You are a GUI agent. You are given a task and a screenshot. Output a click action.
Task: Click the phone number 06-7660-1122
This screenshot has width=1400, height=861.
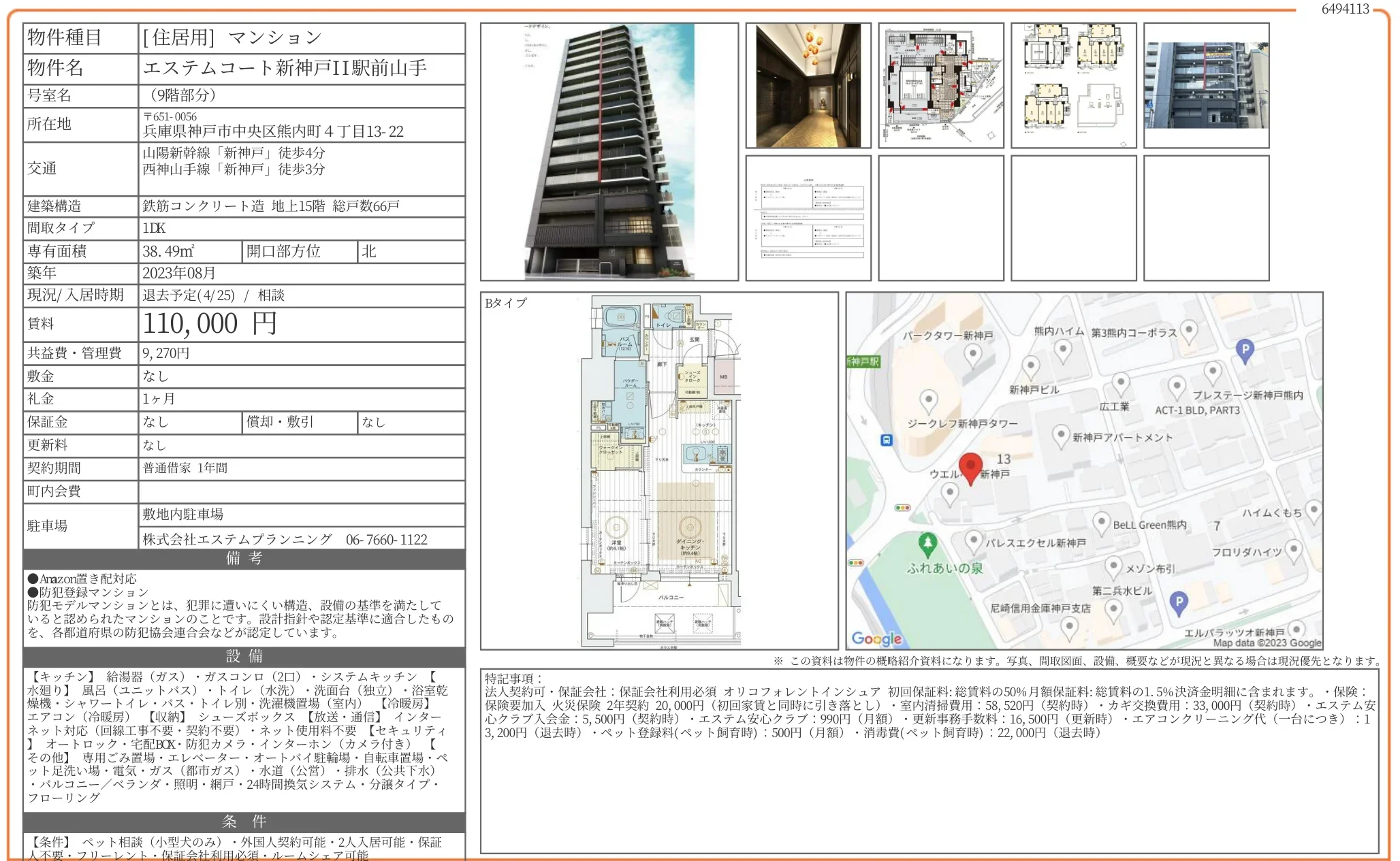[386, 540]
